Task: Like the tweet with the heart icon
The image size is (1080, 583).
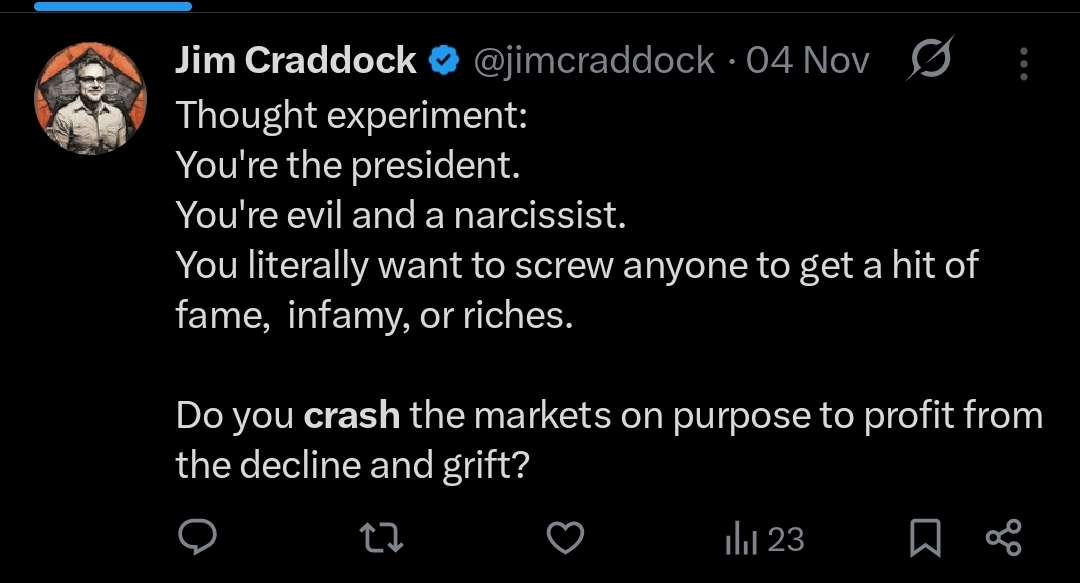Action: [x=567, y=540]
